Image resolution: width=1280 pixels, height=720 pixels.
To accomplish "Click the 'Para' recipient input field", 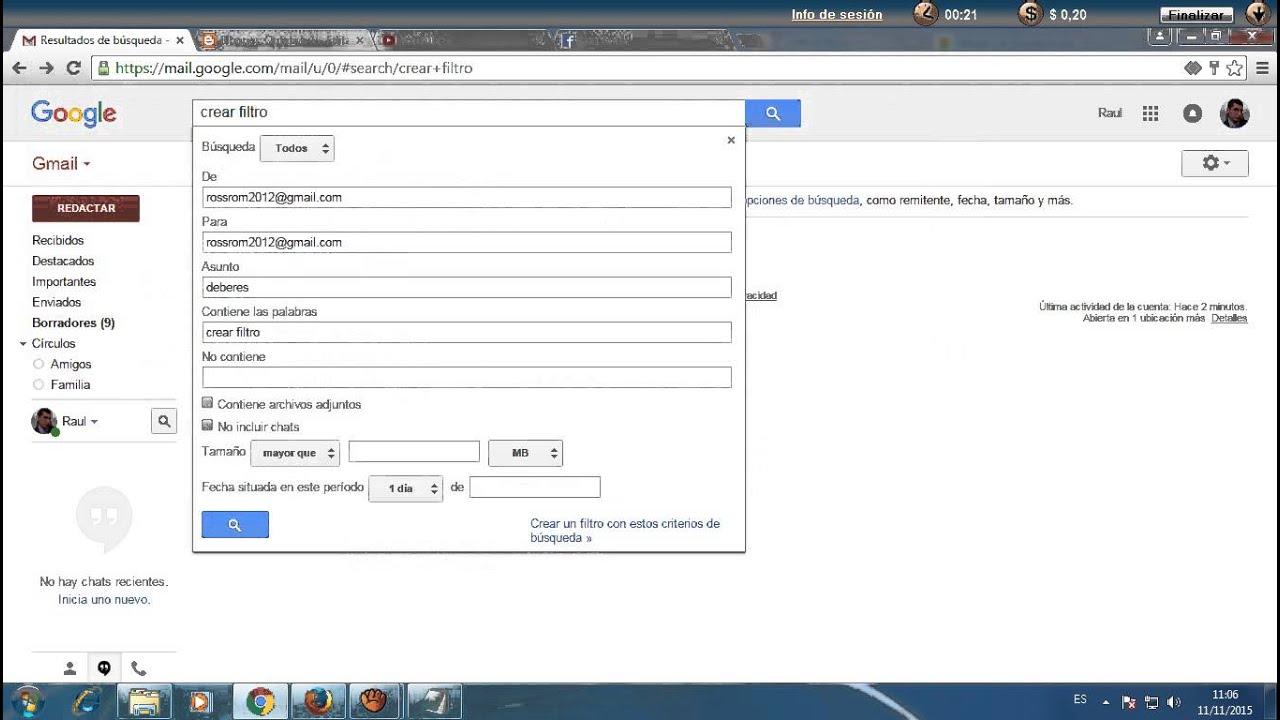I will pos(467,242).
